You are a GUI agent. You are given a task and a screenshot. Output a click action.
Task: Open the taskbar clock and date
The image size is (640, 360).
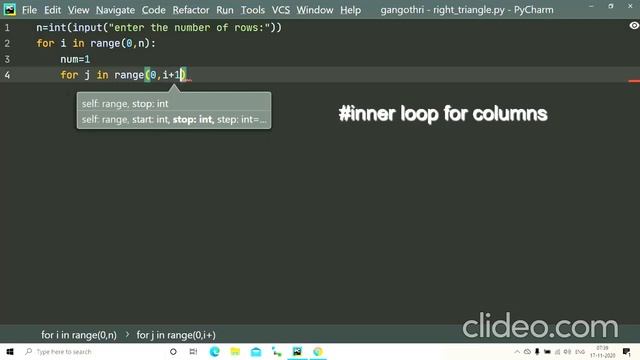602,351
